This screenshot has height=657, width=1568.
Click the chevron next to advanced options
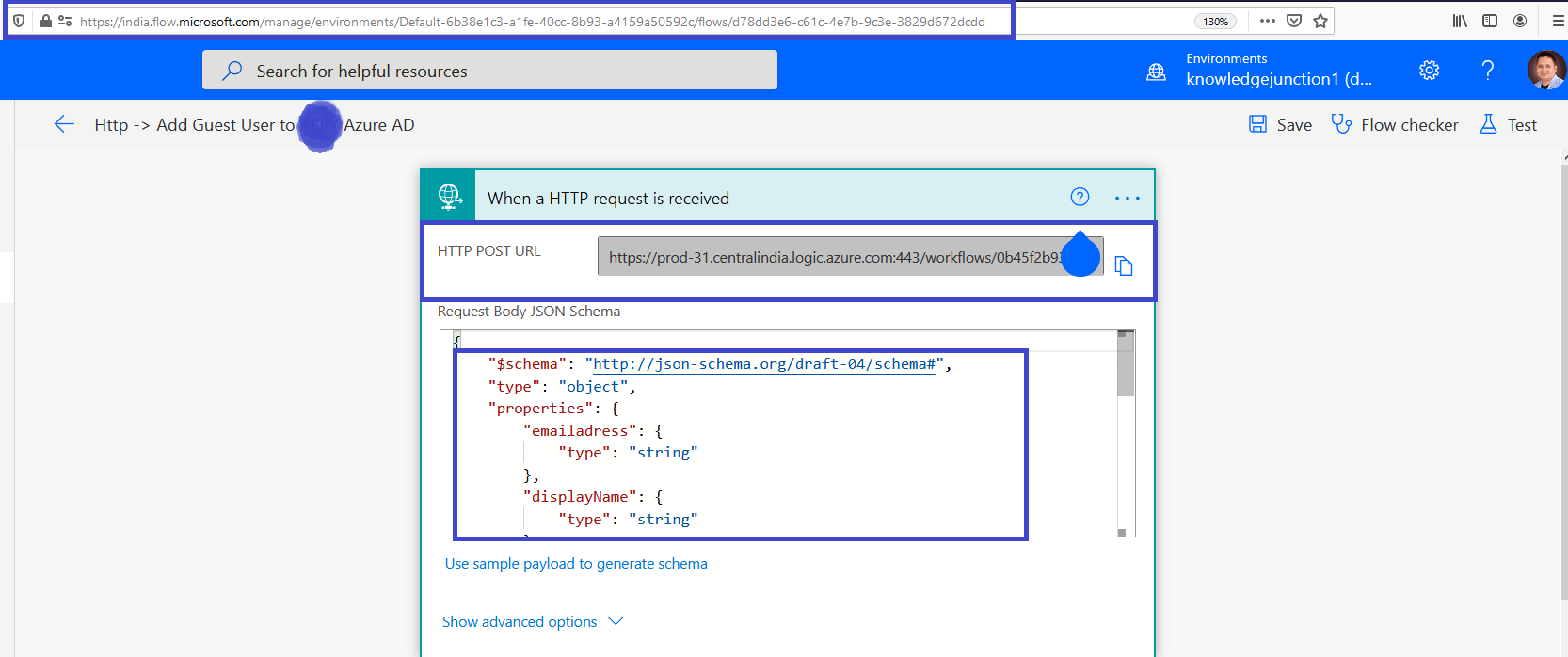click(x=616, y=621)
